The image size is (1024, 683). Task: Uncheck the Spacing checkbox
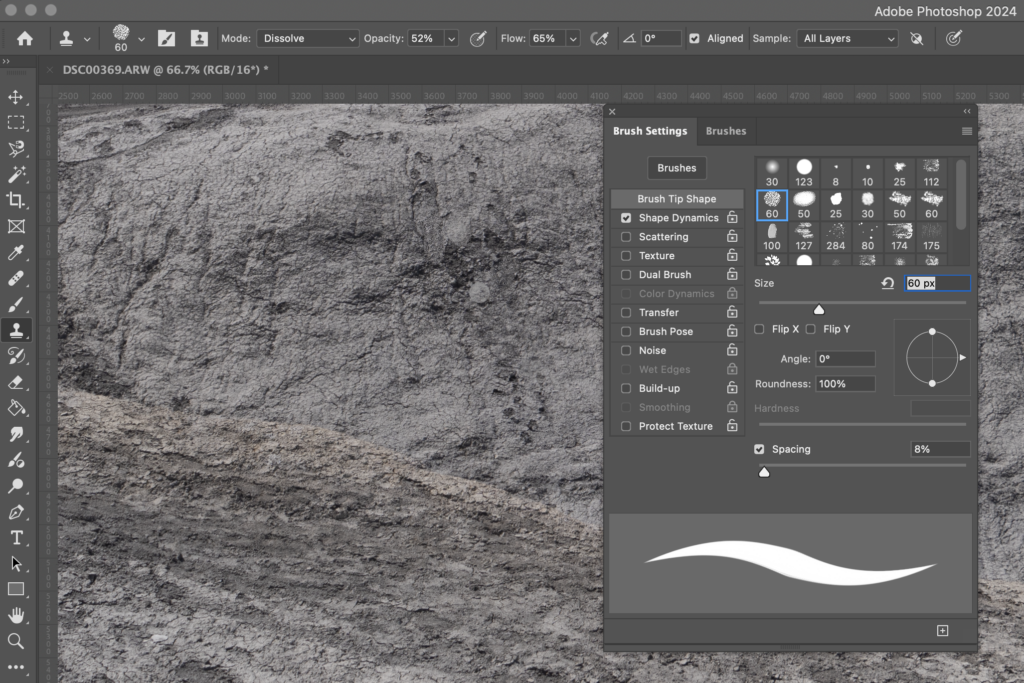pos(759,449)
